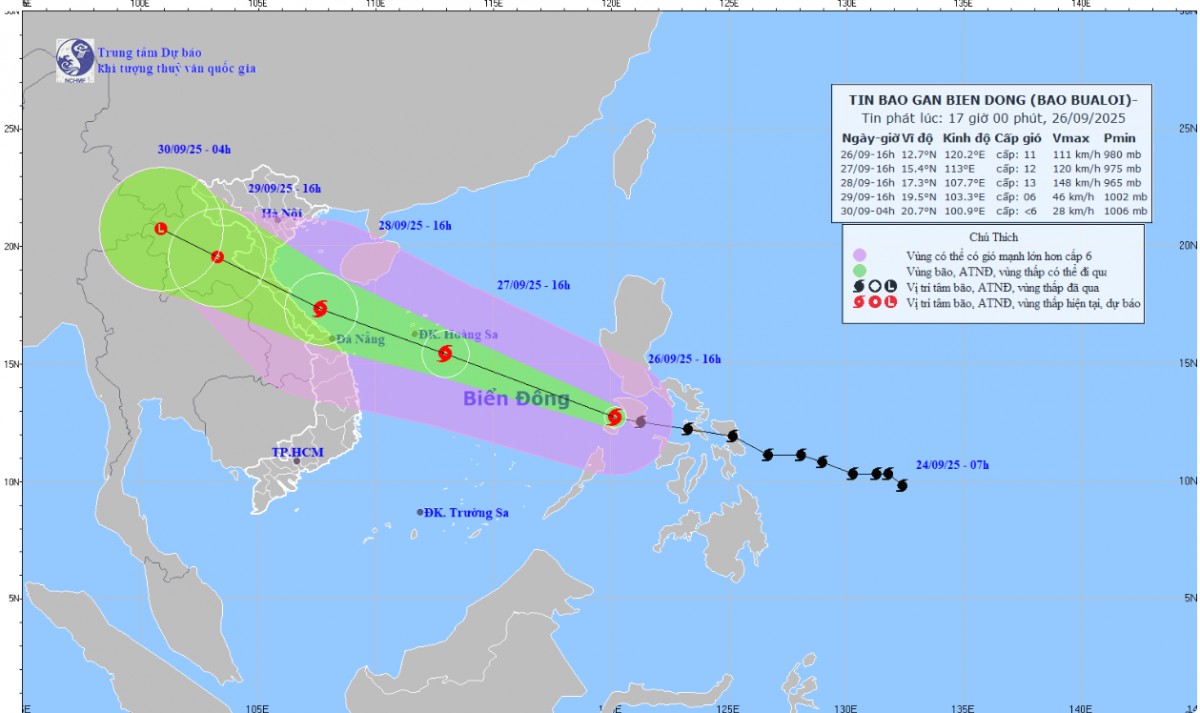
Task: Click the 24/09/25 - 07h time label
Action: 952,466
